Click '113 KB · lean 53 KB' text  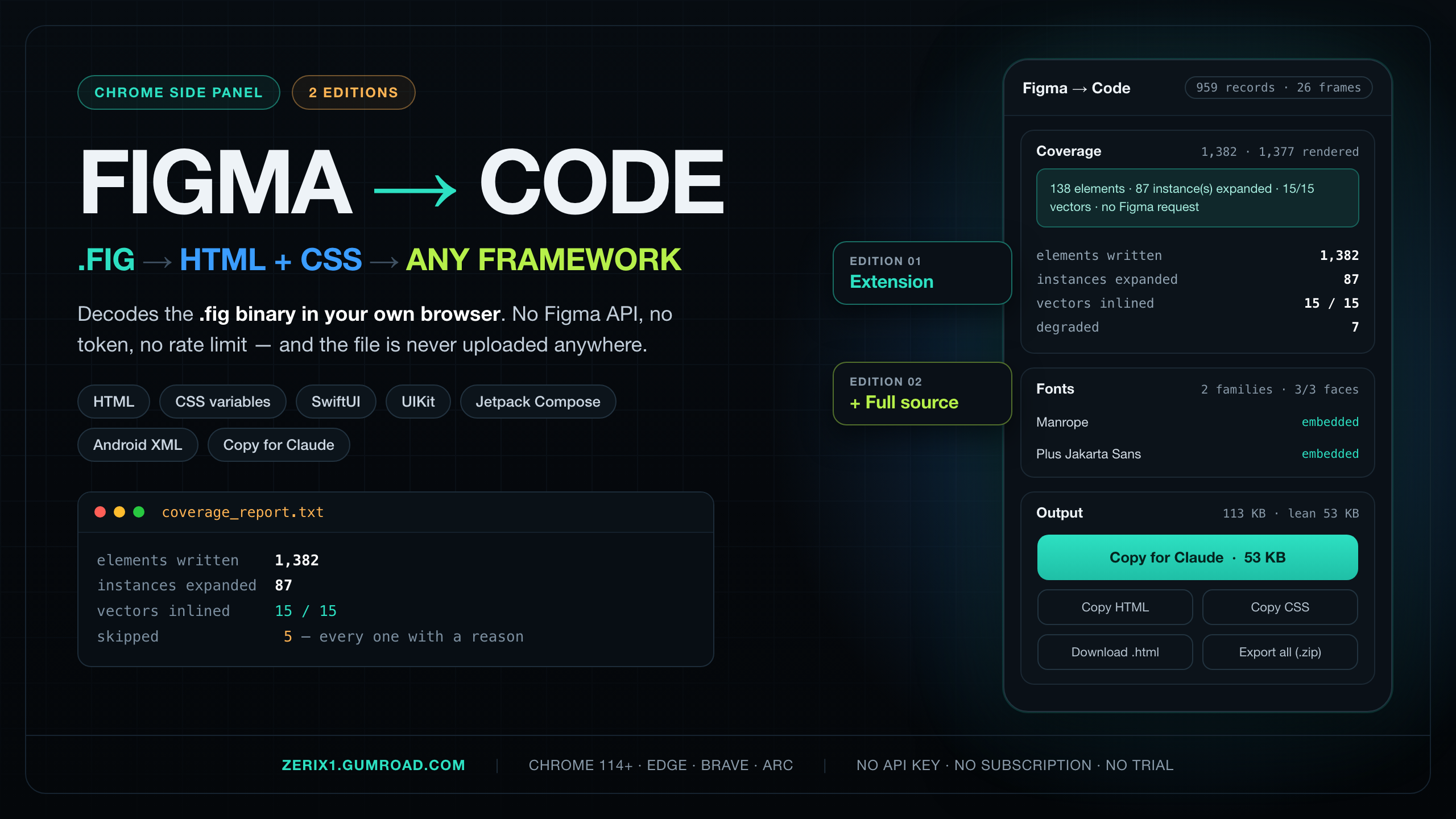tap(1291, 513)
